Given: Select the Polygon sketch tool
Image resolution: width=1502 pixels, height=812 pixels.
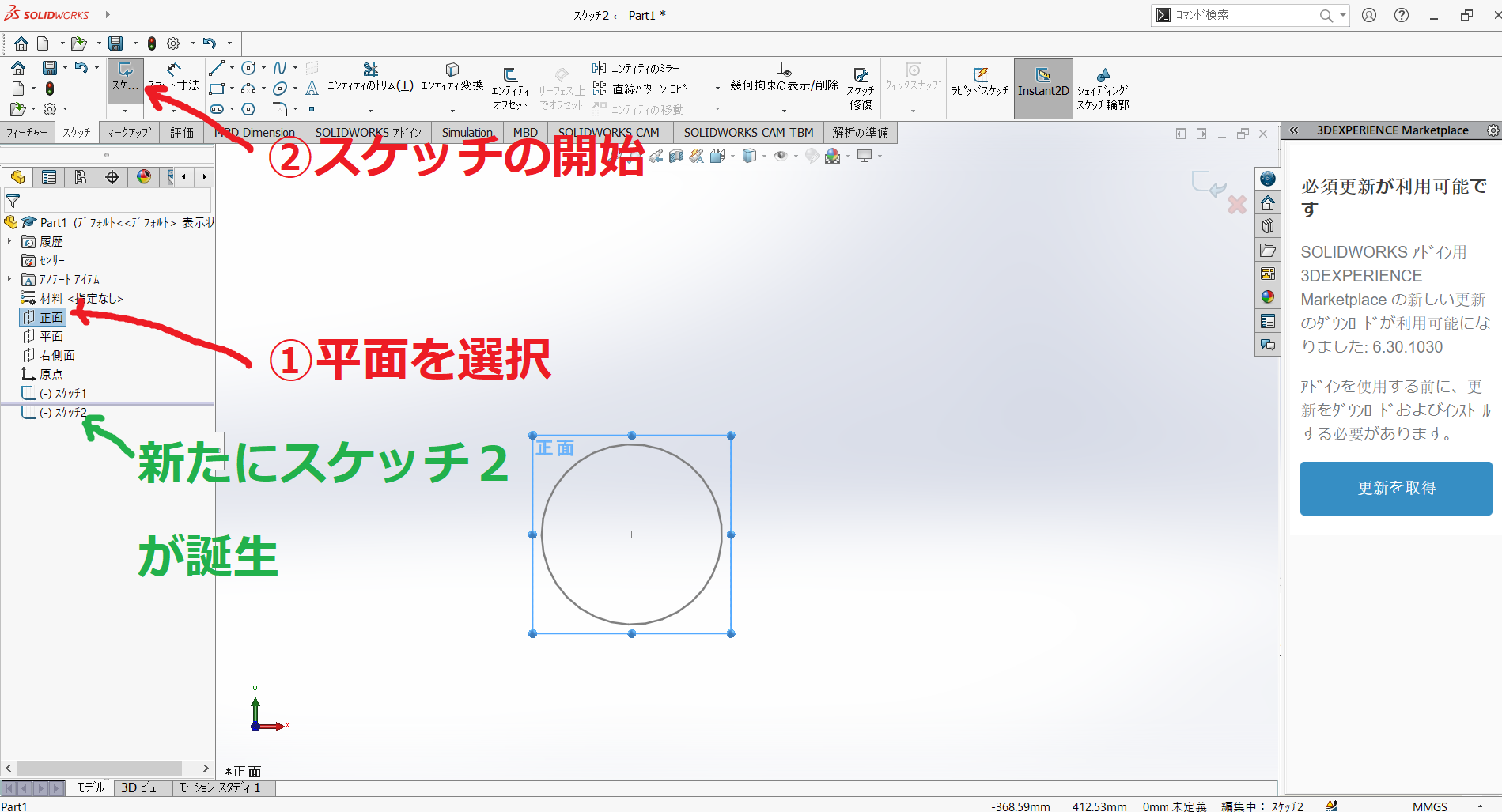Looking at the screenshot, I should [248, 109].
